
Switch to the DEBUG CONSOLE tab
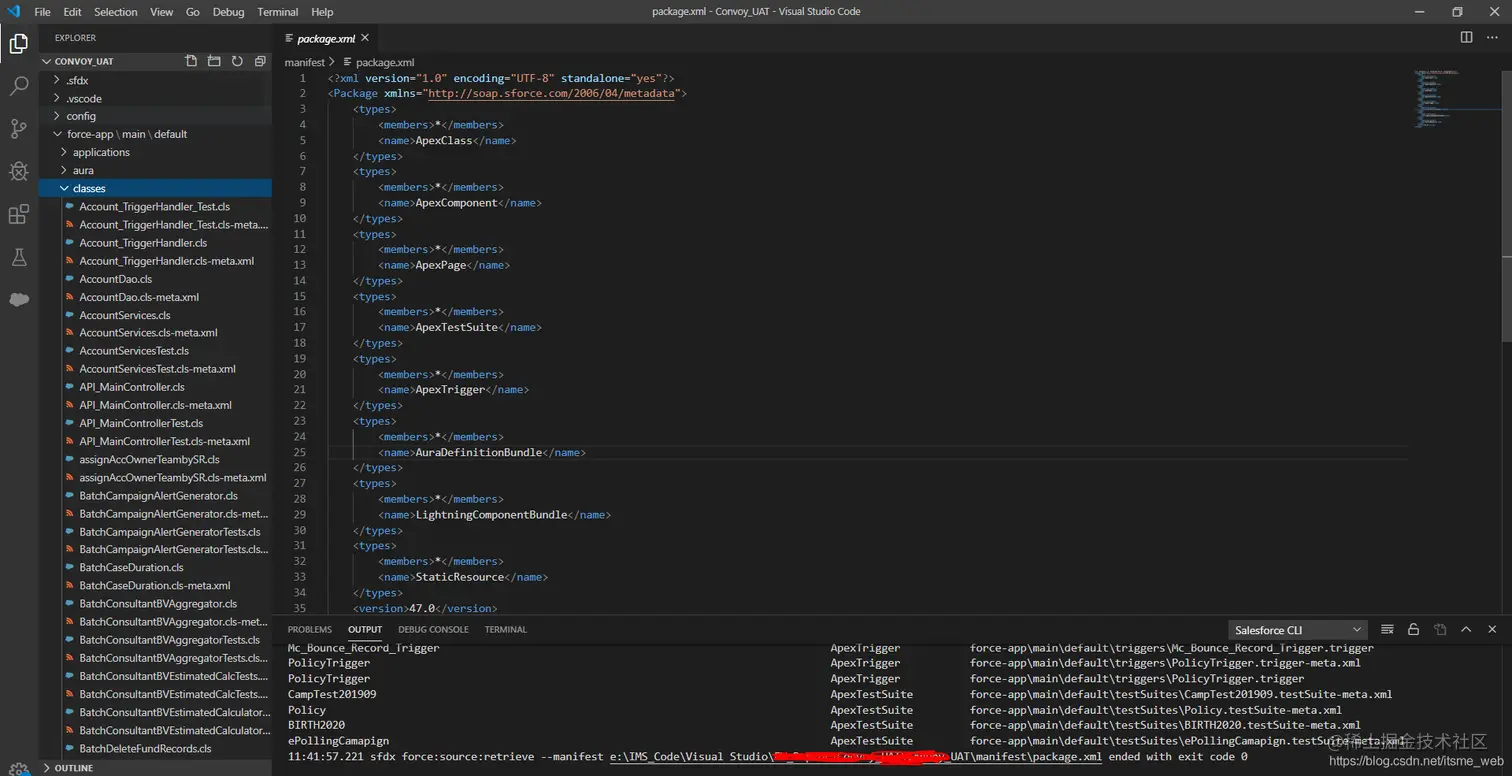pyautogui.click(x=433, y=629)
